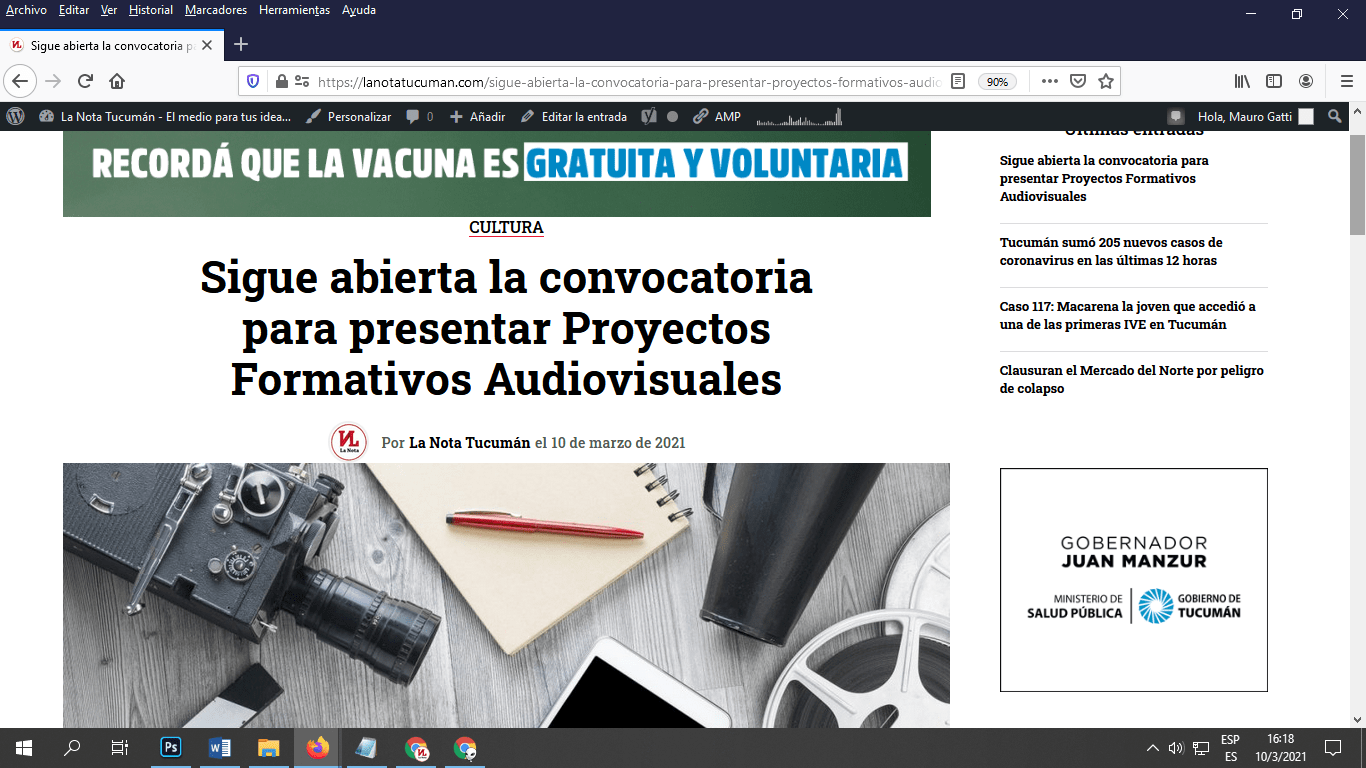The width and height of the screenshot is (1366, 768).
Task: Open the Archivo menu
Action: [x=26, y=10]
